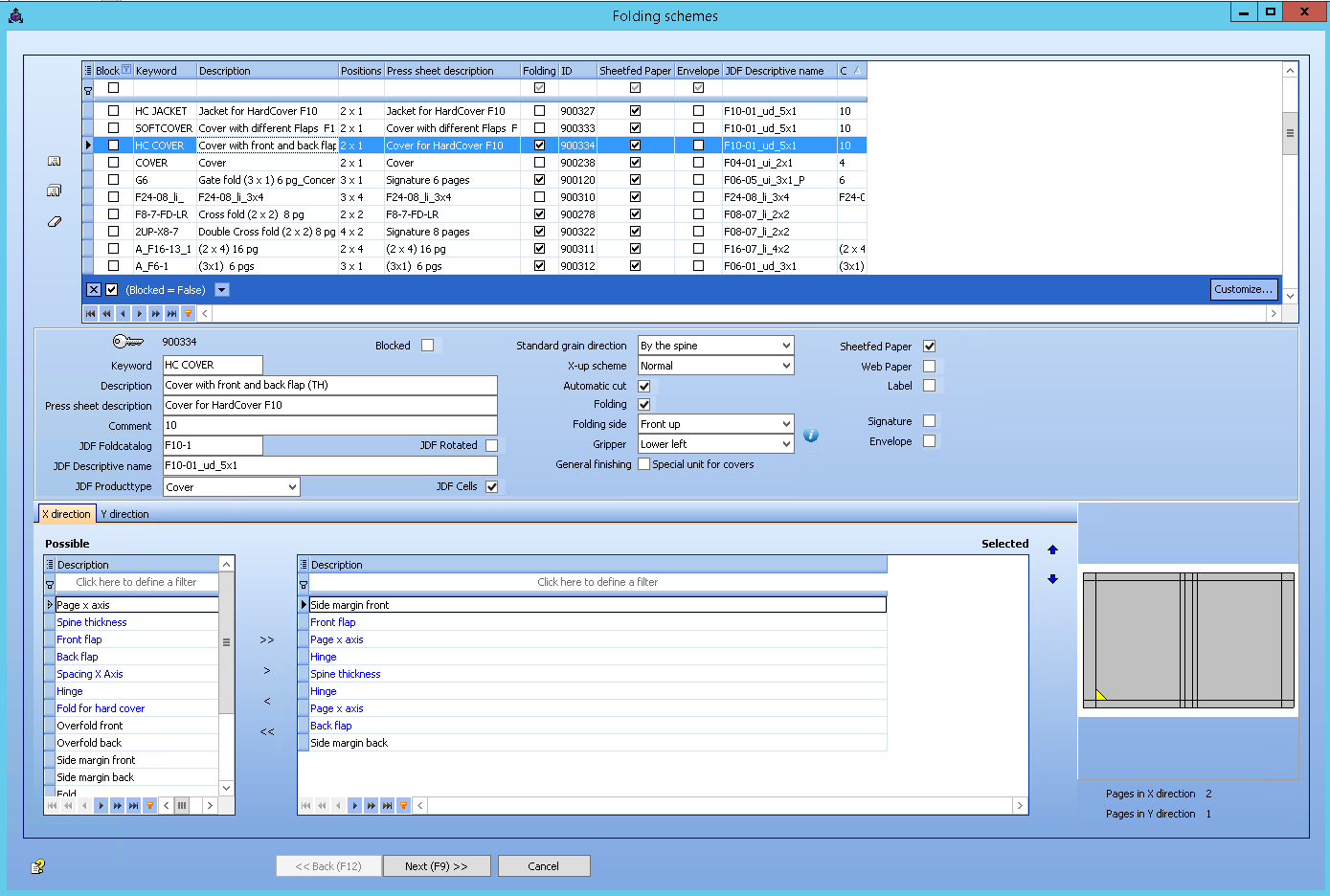Image resolution: width=1330 pixels, height=896 pixels.
Task: Check the JDF Rotated checkbox
Action: (x=491, y=445)
